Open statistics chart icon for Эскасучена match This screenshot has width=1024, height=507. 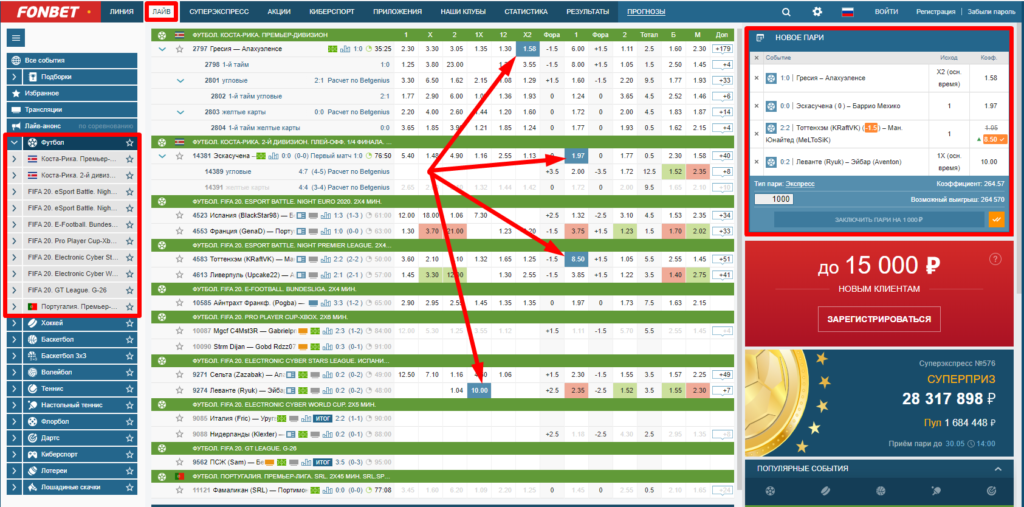tap(274, 156)
